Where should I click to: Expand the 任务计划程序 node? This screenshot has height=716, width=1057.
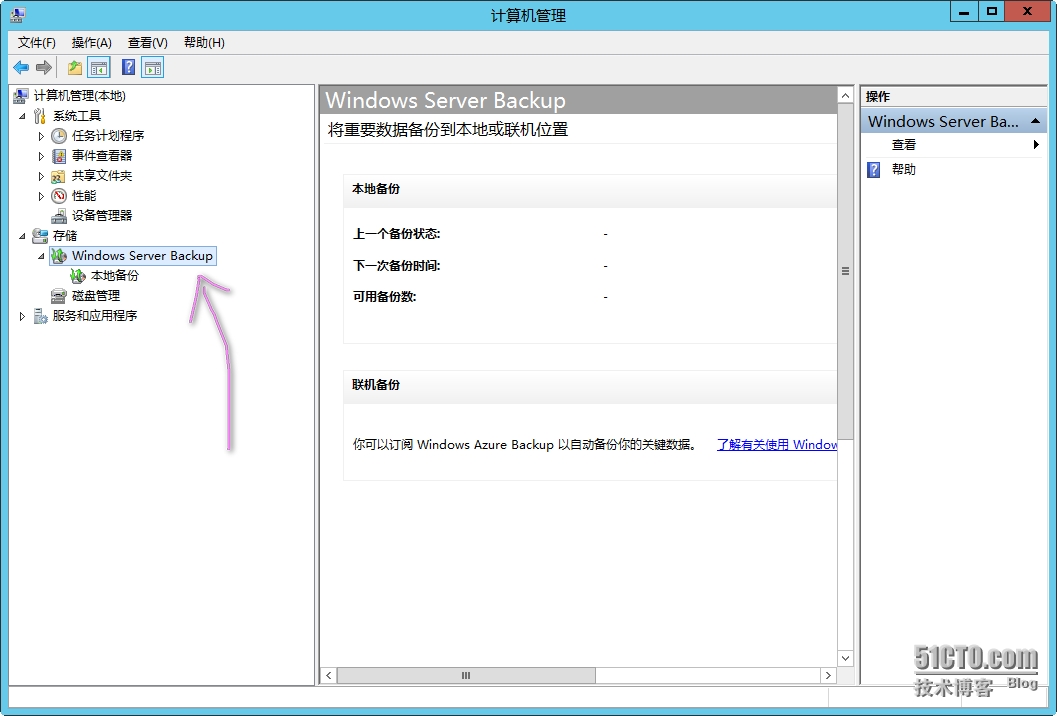pyautogui.click(x=41, y=136)
